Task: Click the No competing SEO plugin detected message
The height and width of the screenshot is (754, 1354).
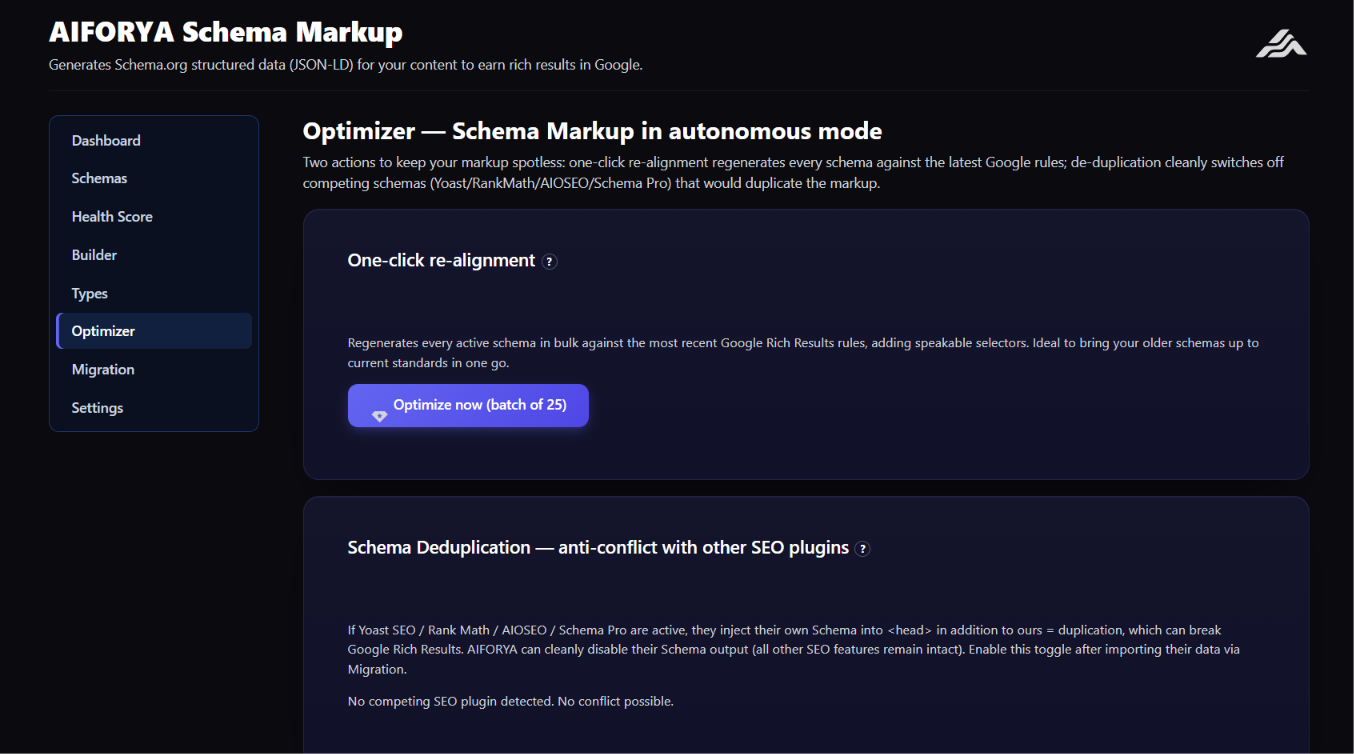Action: (x=510, y=701)
